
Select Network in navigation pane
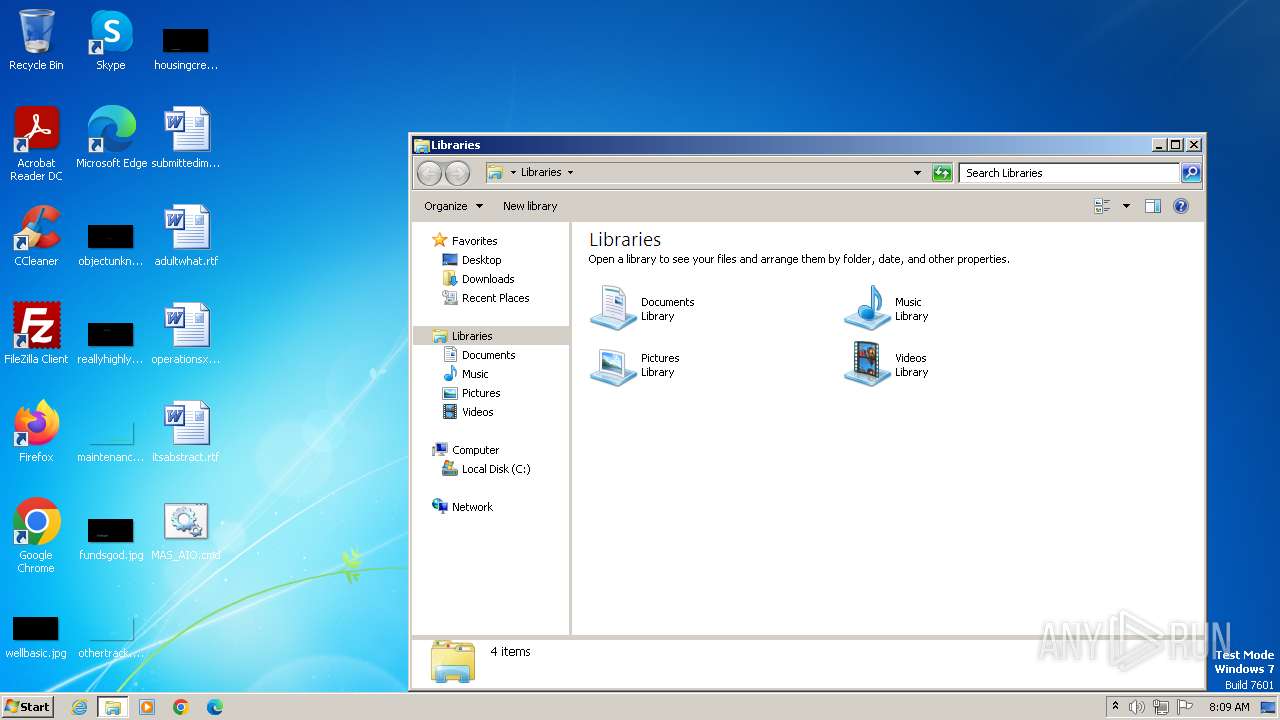(x=472, y=507)
